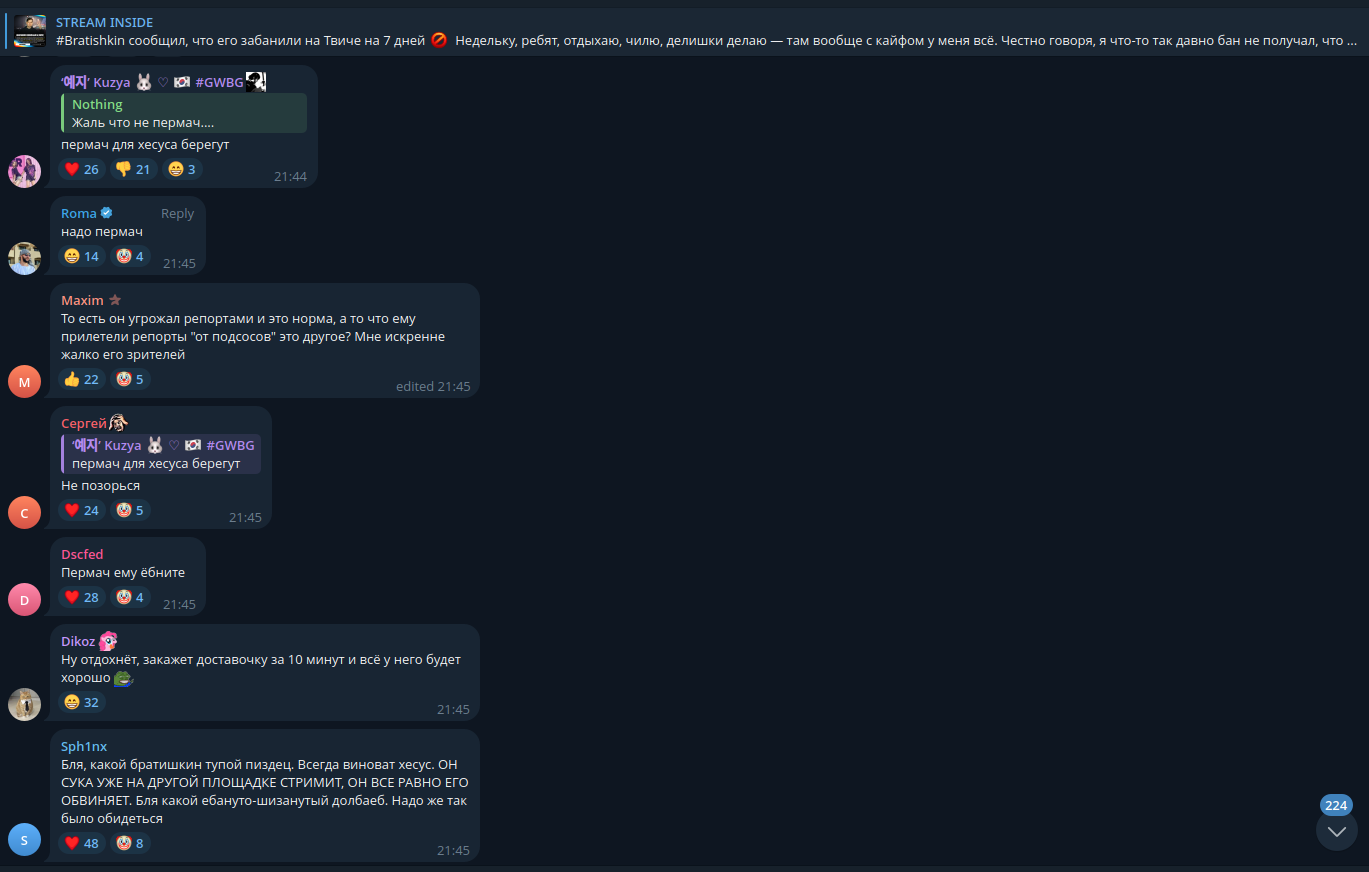
Task: Open quoted Kuzya message in Sergey's reply
Action: 161,454
